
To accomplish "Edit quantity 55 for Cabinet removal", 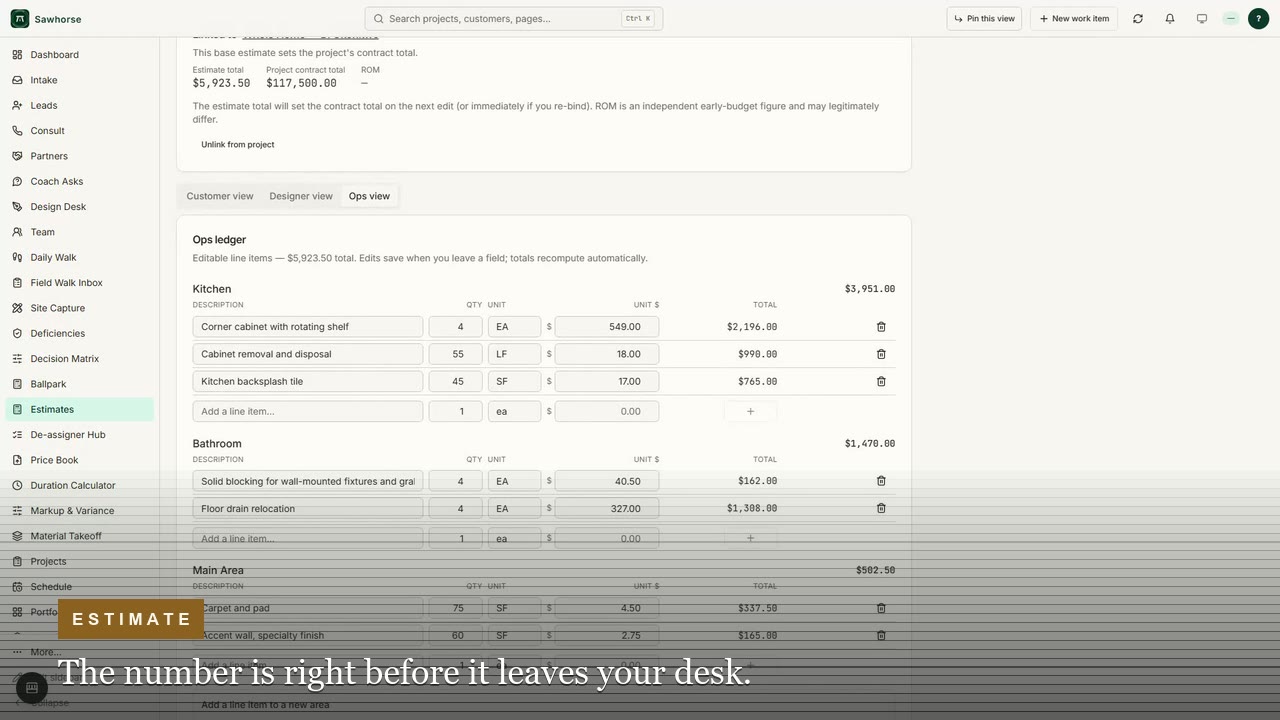I will coord(456,354).
